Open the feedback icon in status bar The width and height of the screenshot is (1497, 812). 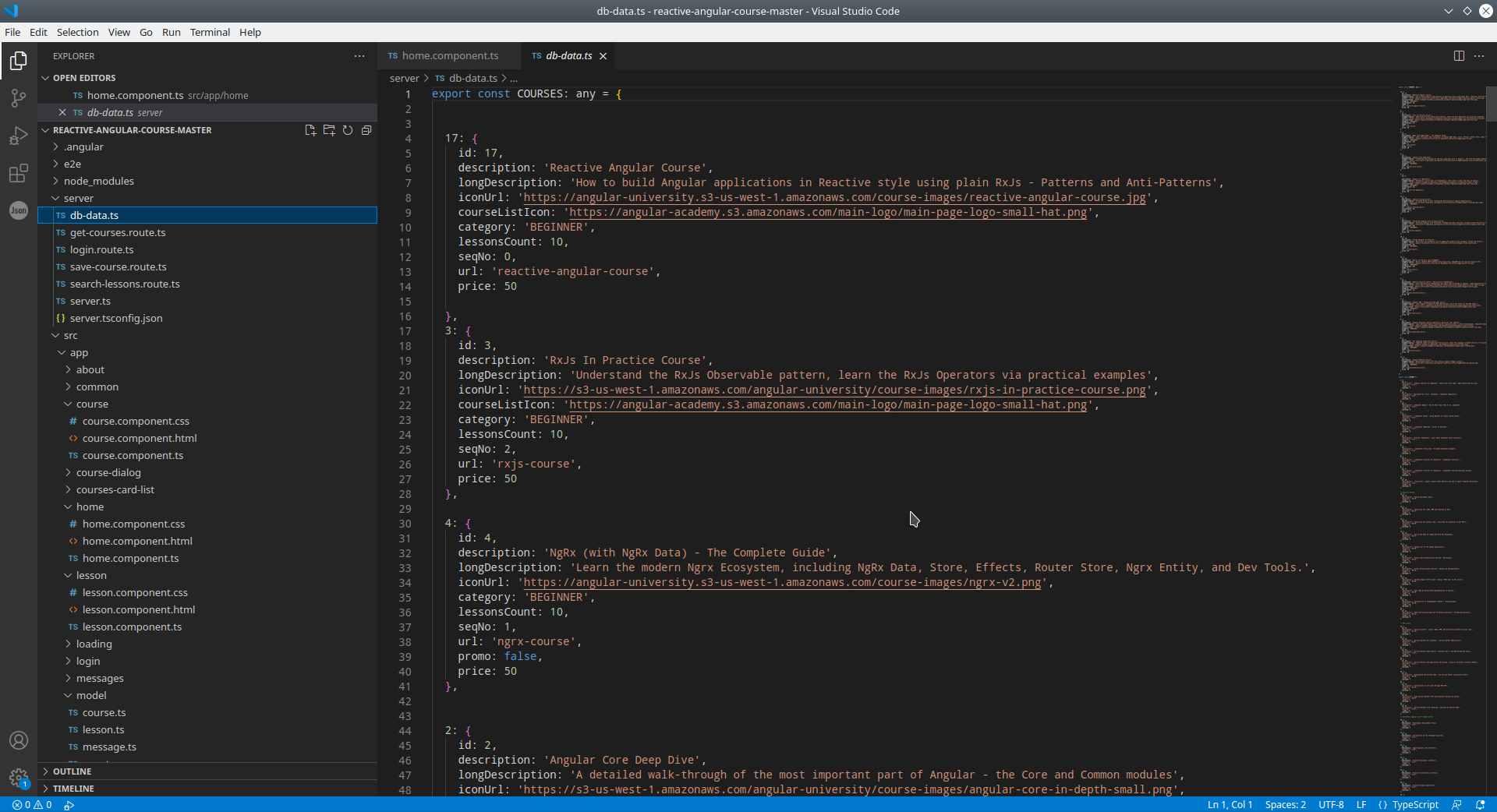(x=1456, y=804)
